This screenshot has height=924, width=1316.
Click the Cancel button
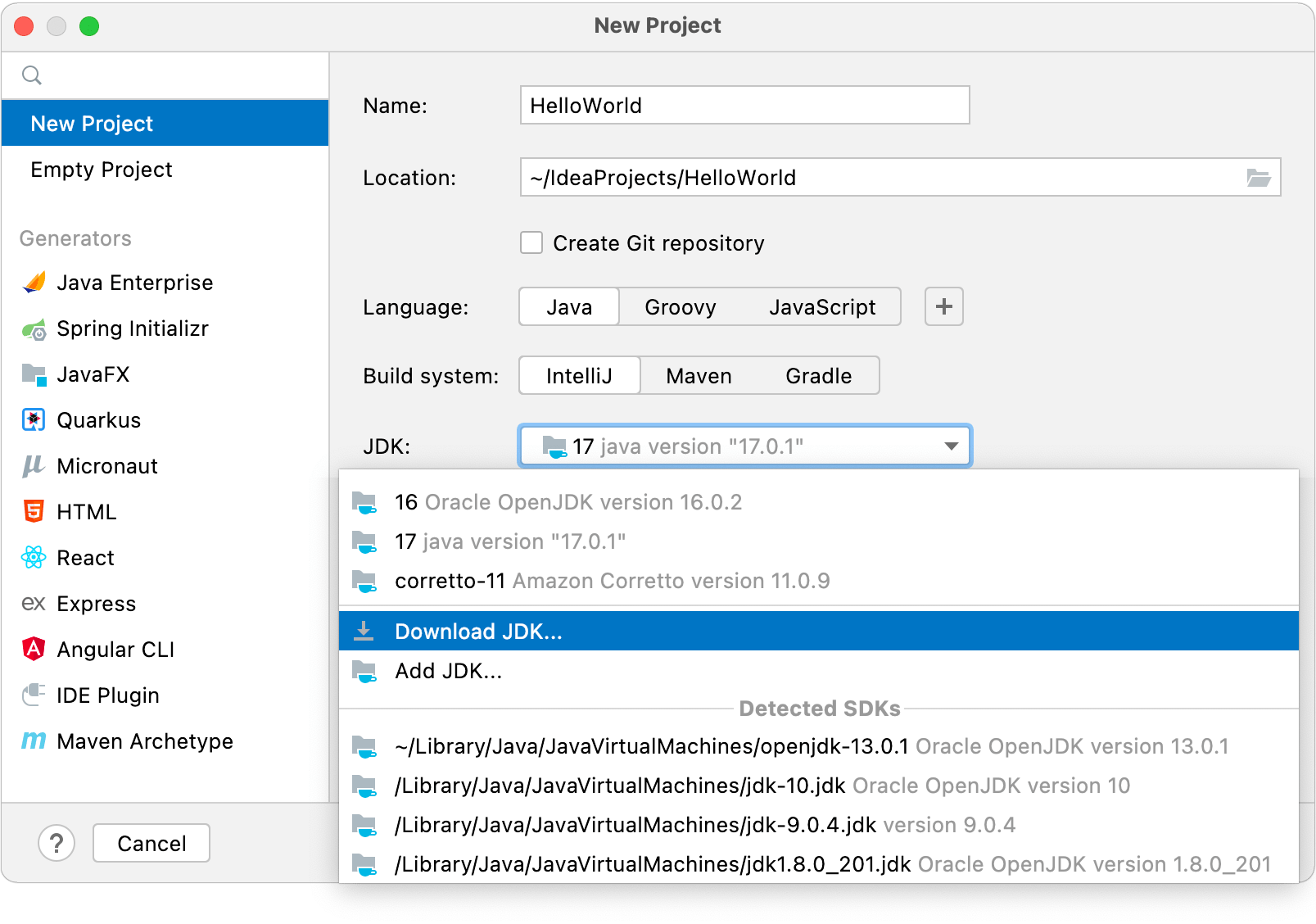point(151,842)
